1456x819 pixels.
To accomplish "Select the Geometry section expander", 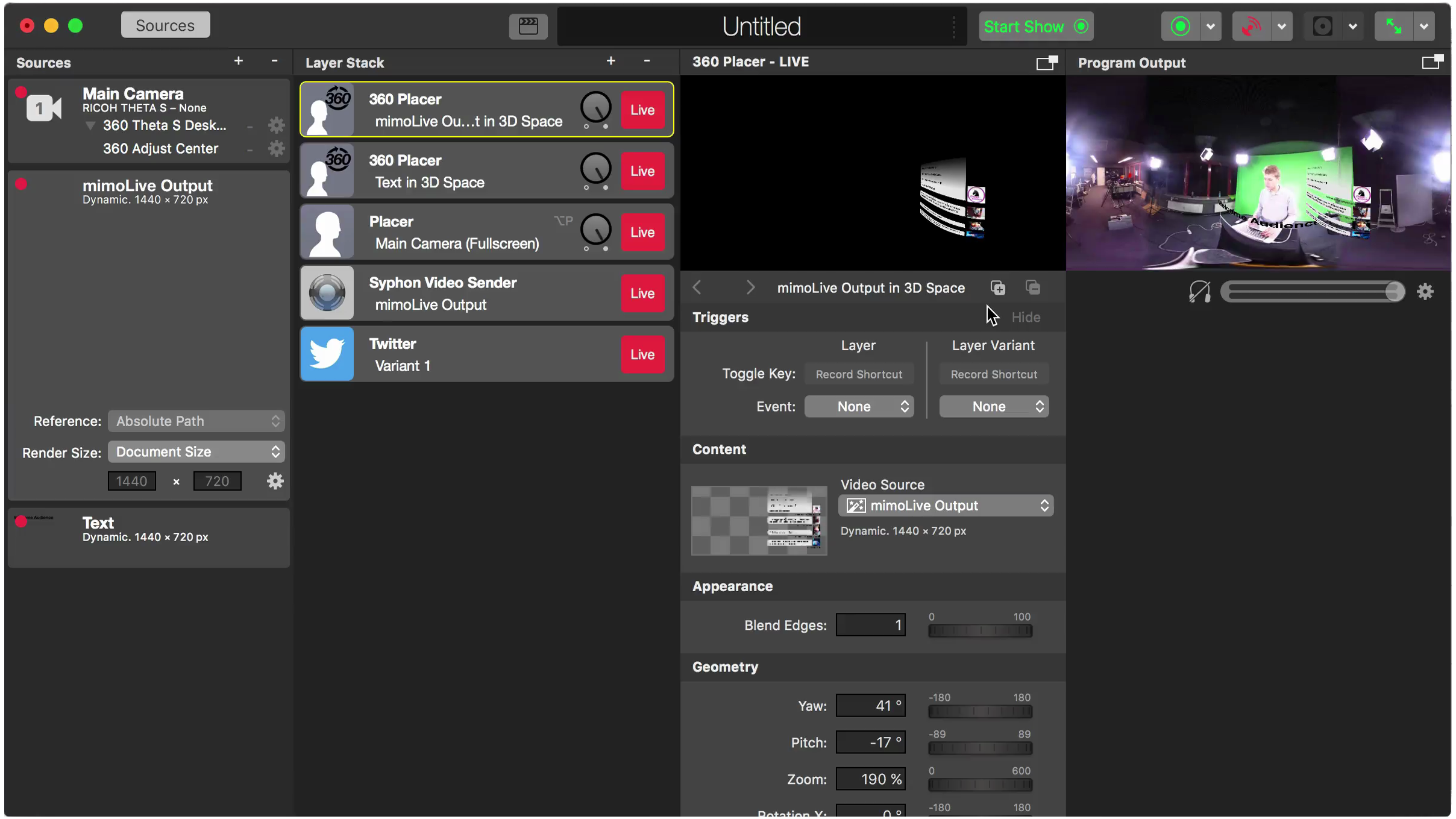I will (x=725, y=666).
